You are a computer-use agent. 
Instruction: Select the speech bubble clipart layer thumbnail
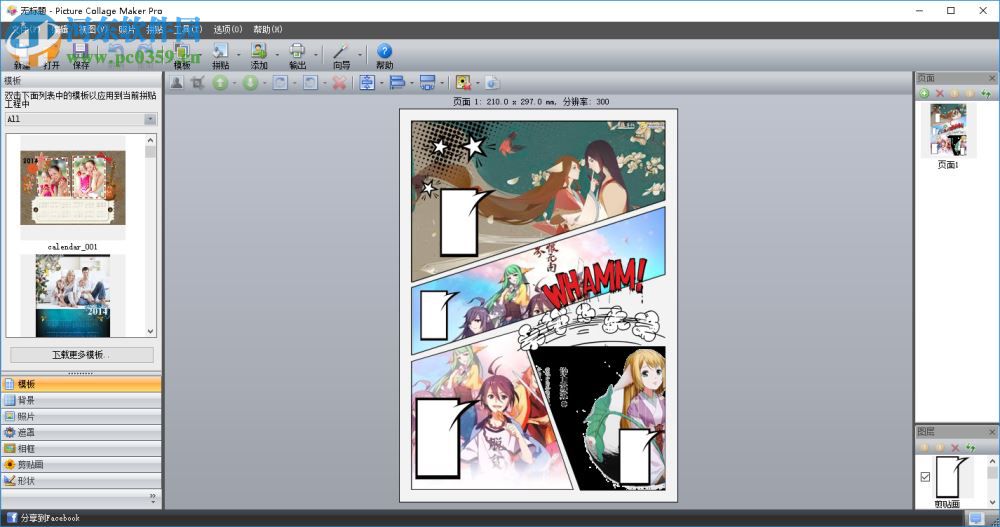point(955,477)
